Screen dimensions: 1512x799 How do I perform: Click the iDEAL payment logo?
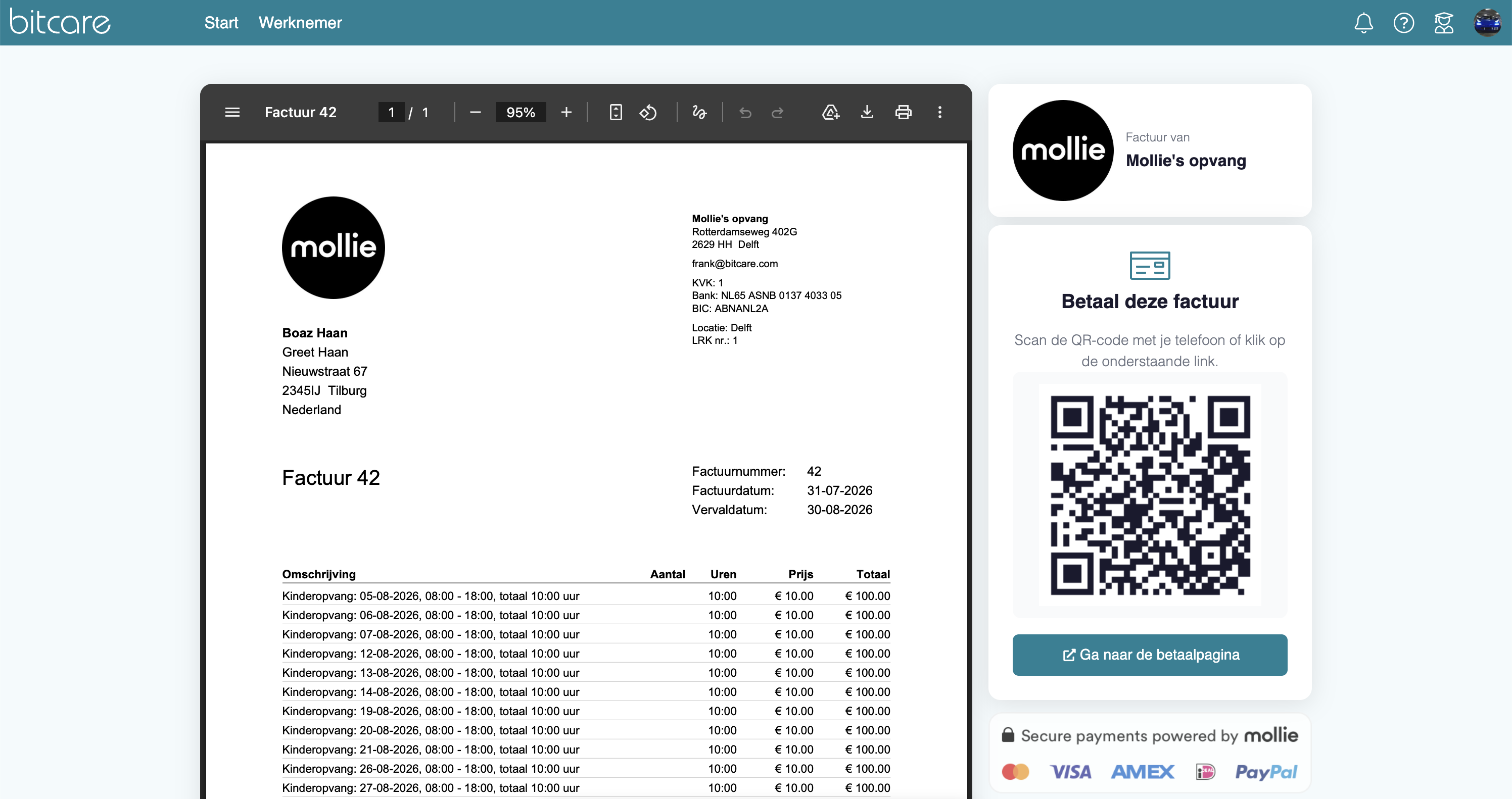pyautogui.click(x=1205, y=772)
